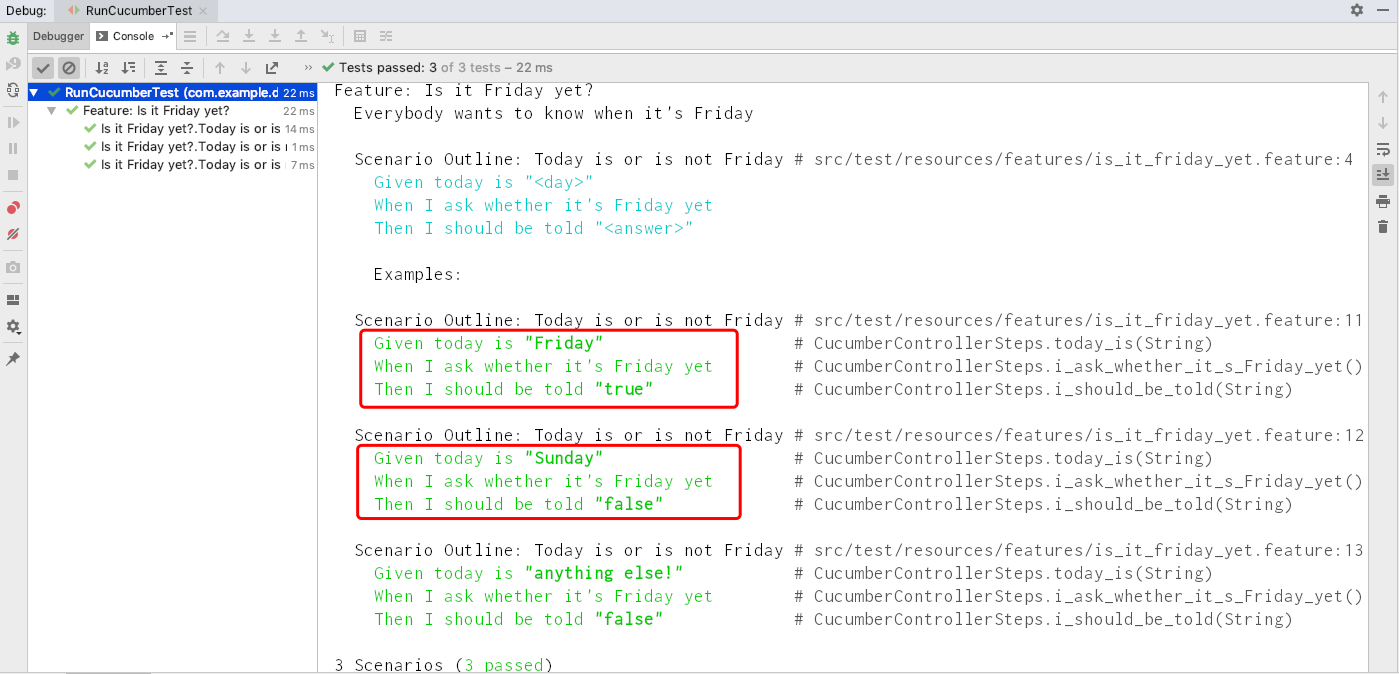Click the console Print icon
This screenshot has width=1399, height=674.
[x=1383, y=201]
